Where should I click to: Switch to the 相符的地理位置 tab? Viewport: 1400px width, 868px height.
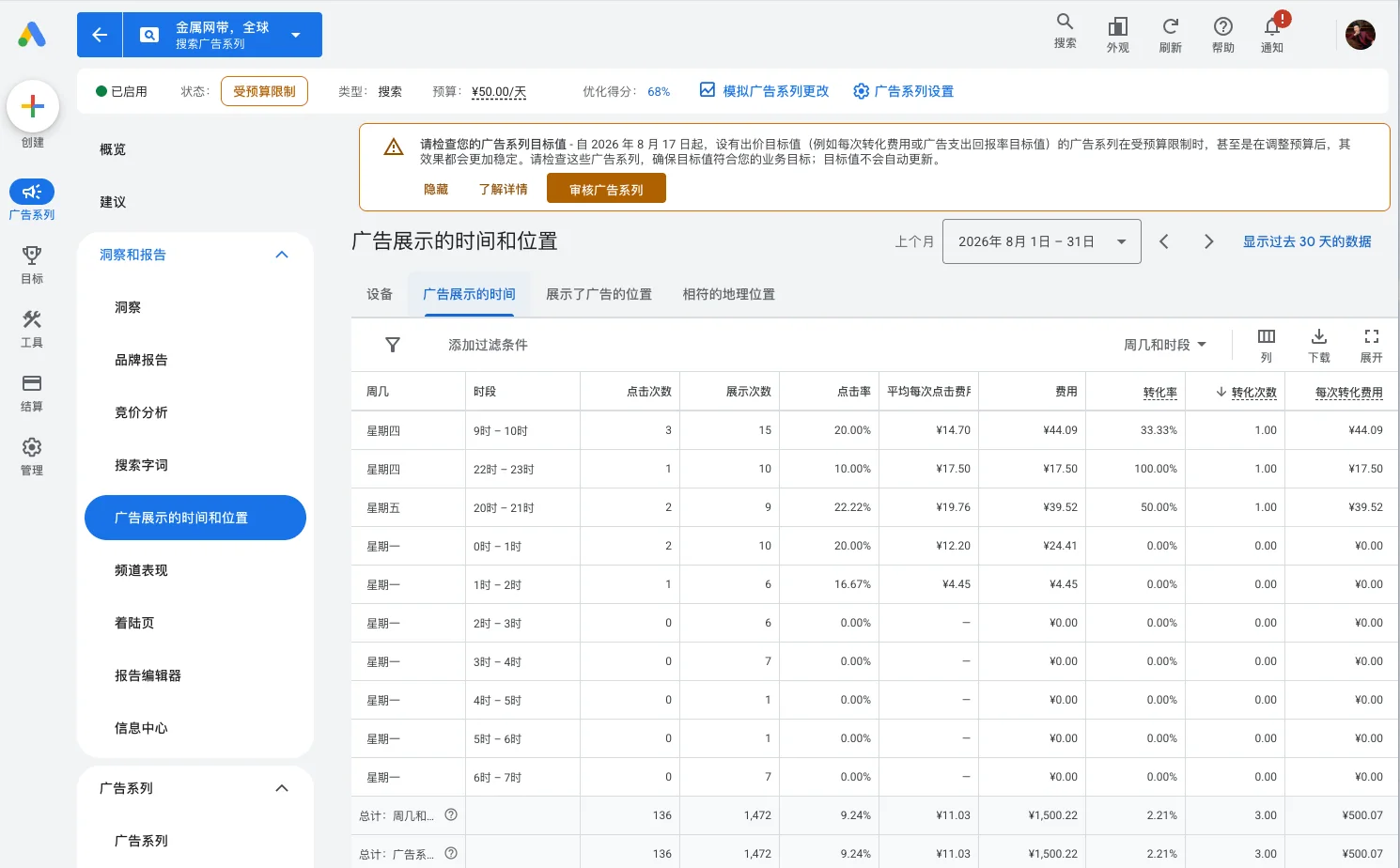tap(729, 294)
